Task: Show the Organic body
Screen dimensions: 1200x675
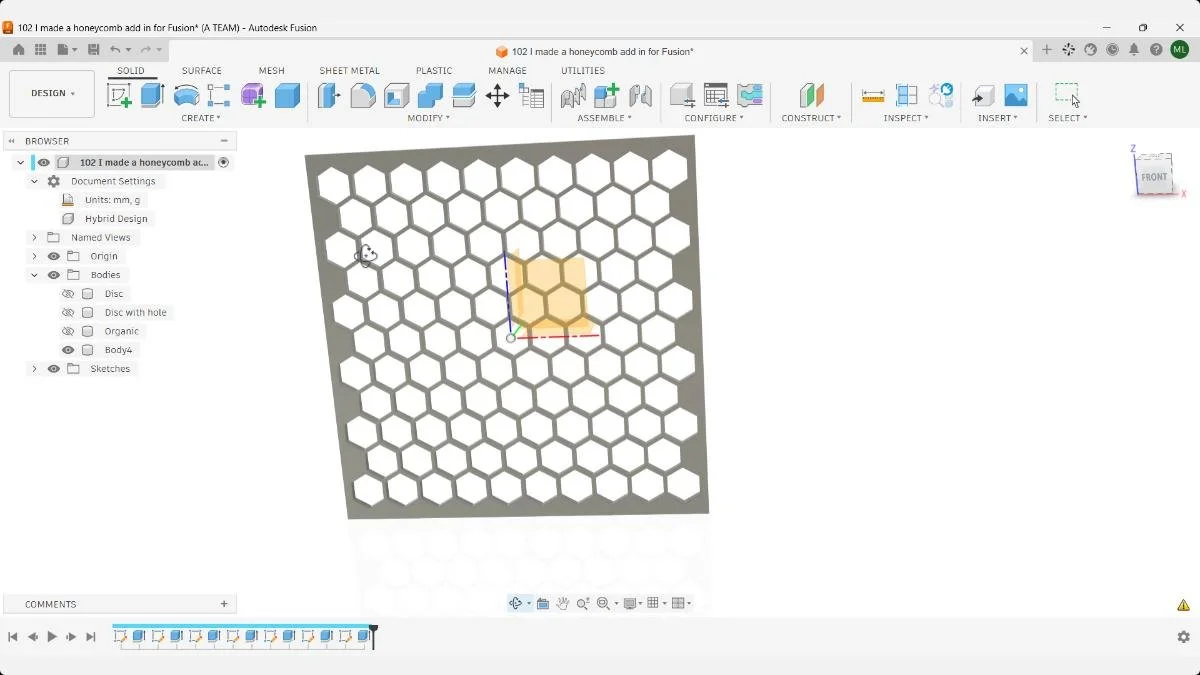Action: [68, 331]
